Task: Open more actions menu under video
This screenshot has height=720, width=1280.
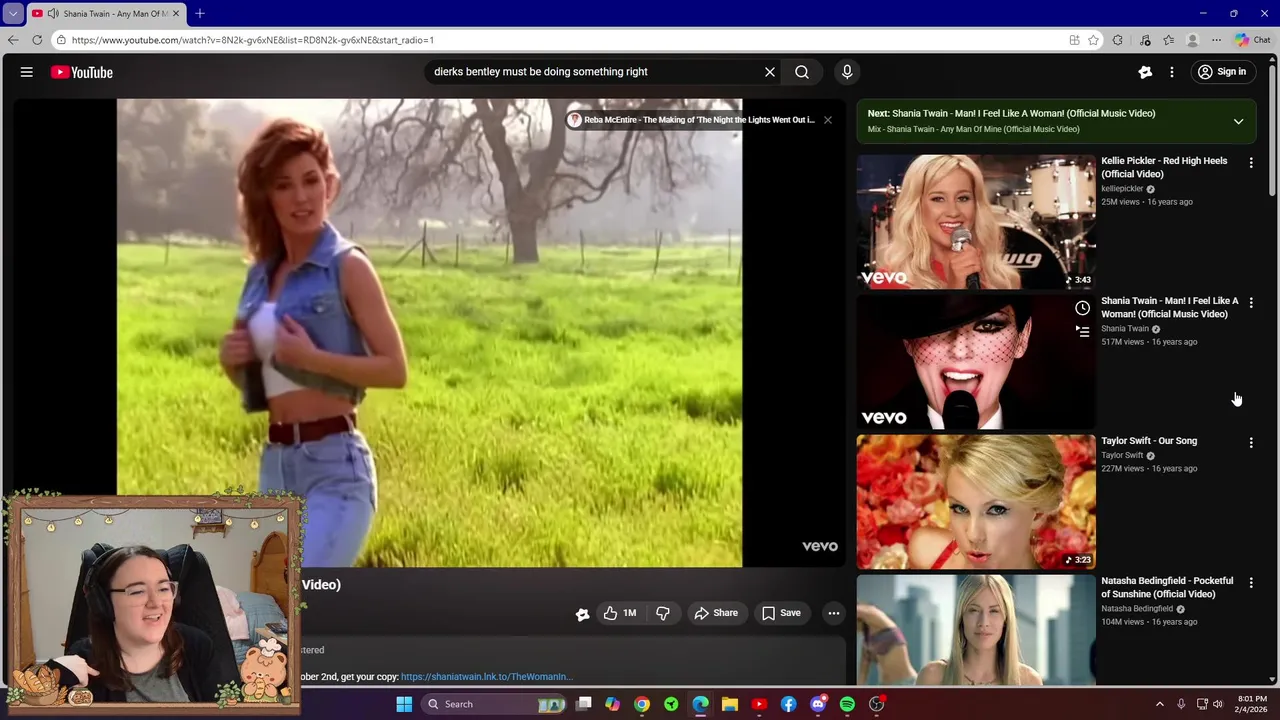Action: 833,613
